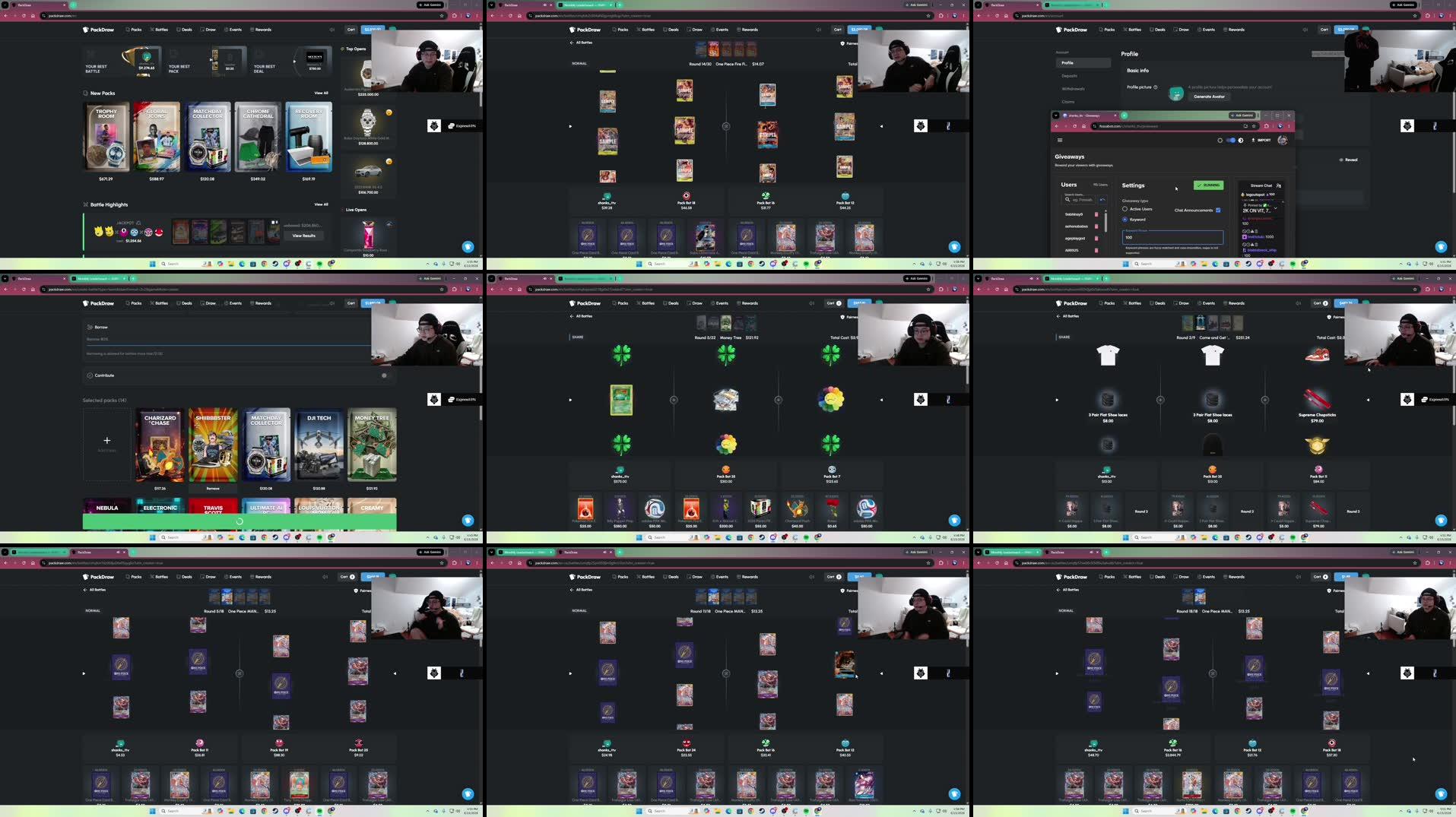Click the Reveal button on the Profile page

[1348, 160]
